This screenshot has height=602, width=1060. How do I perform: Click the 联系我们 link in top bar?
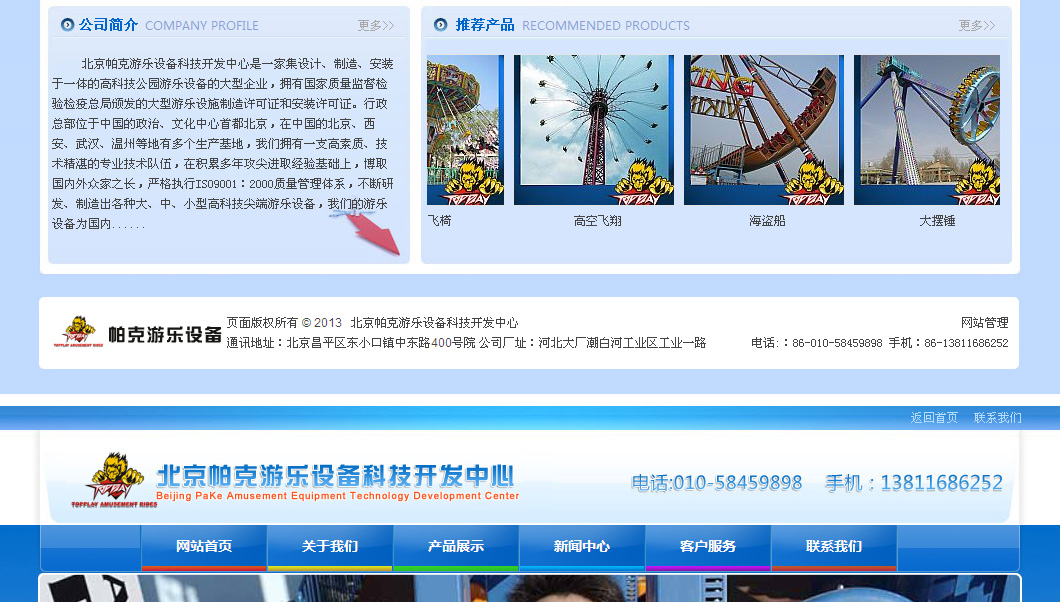point(998,418)
